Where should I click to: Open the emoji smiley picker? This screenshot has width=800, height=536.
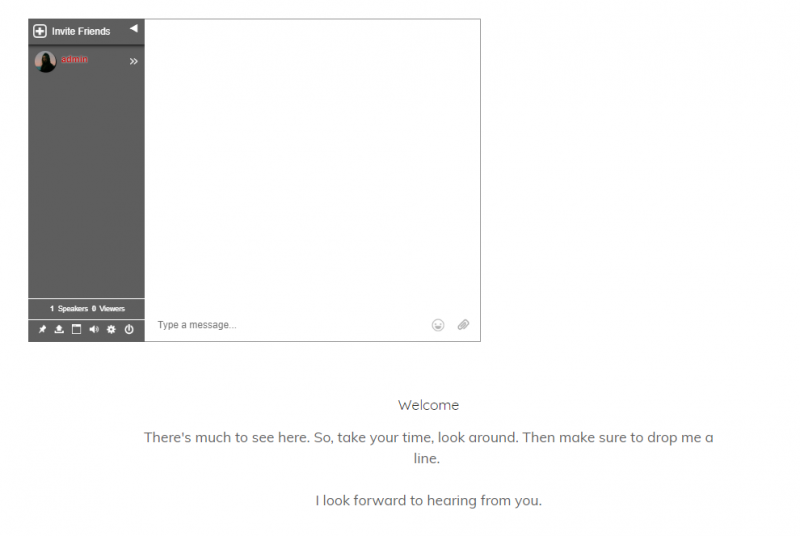coord(438,325)
